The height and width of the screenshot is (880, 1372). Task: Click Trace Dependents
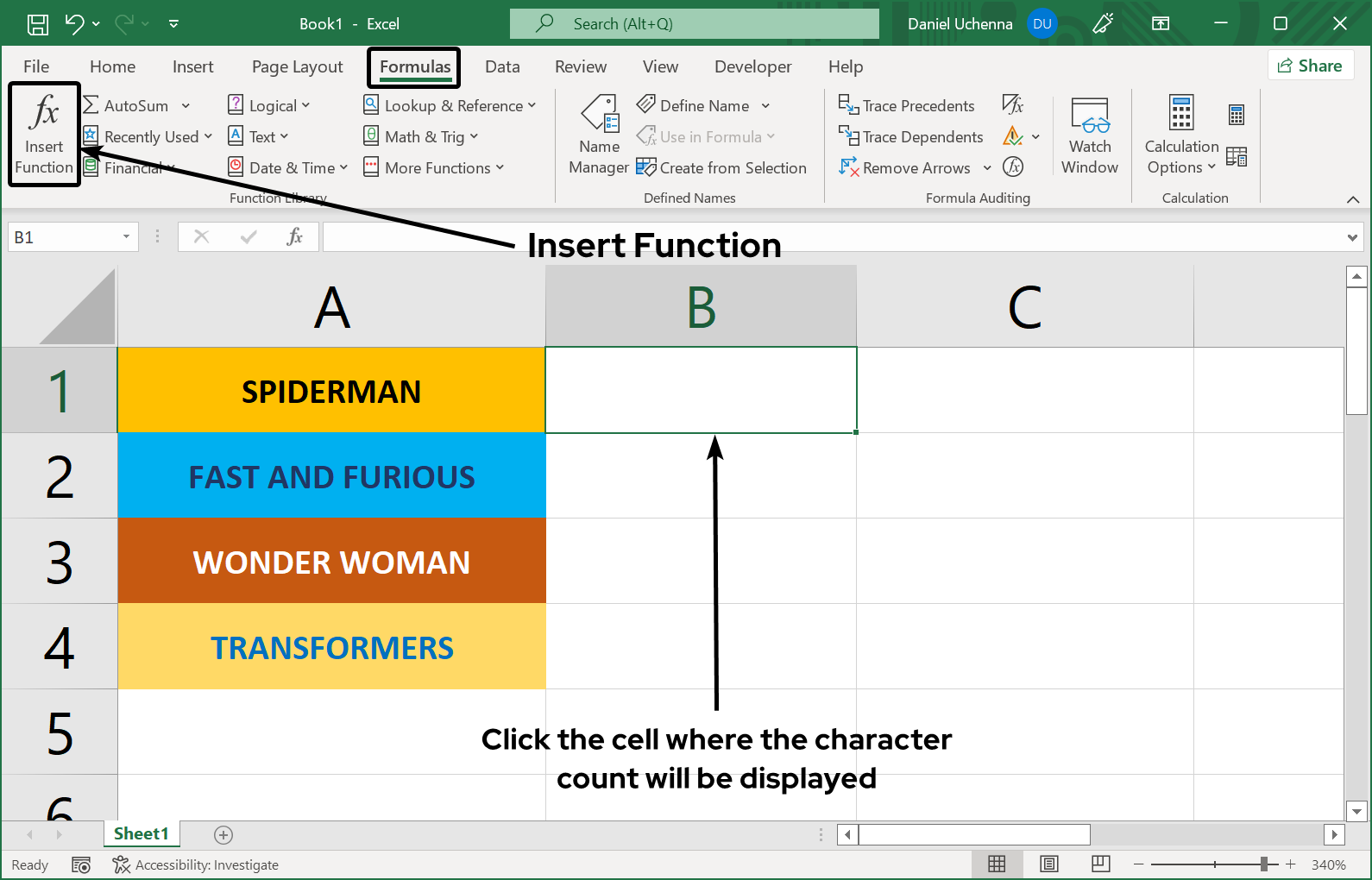(910, 137)
